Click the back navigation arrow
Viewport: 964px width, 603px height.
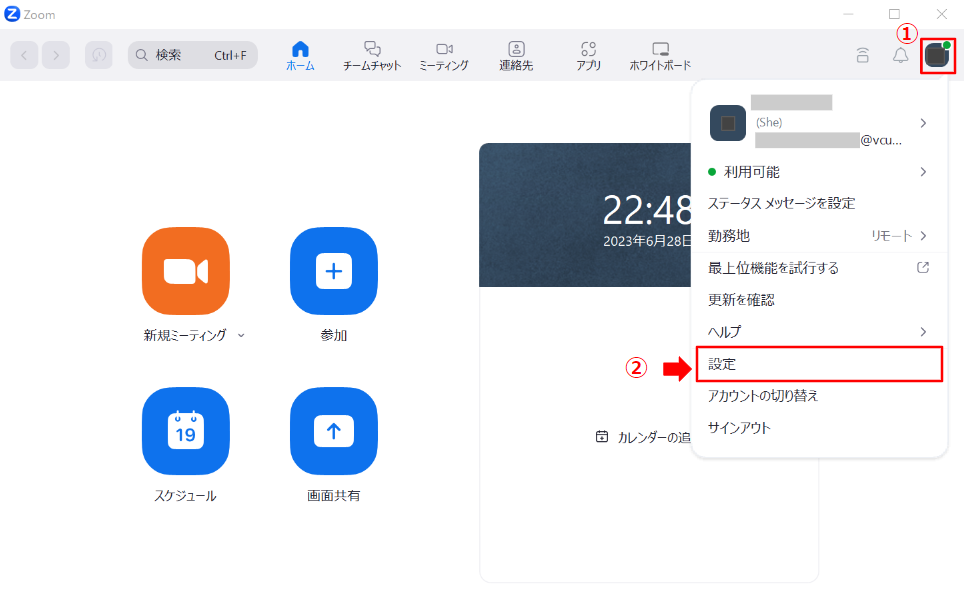[25, 55]
